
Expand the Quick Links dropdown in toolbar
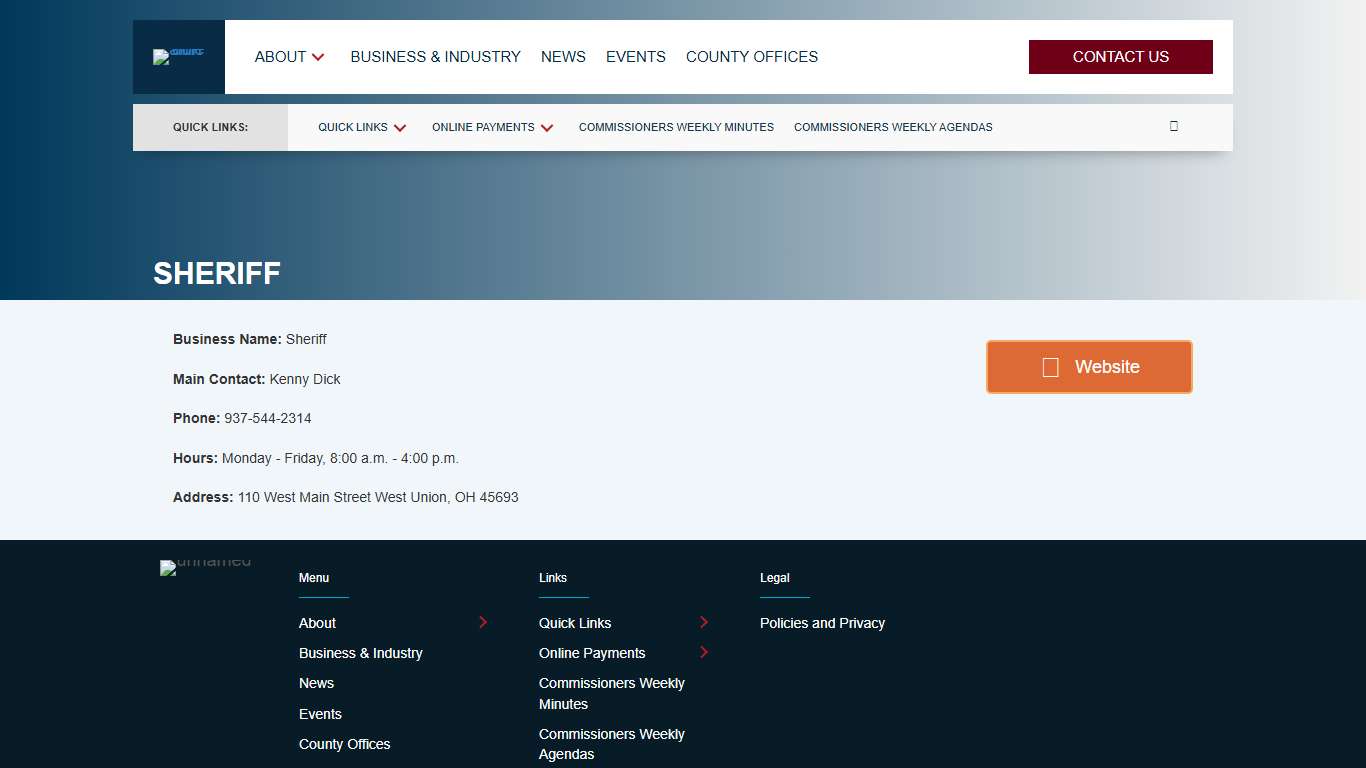coord(362,127)
